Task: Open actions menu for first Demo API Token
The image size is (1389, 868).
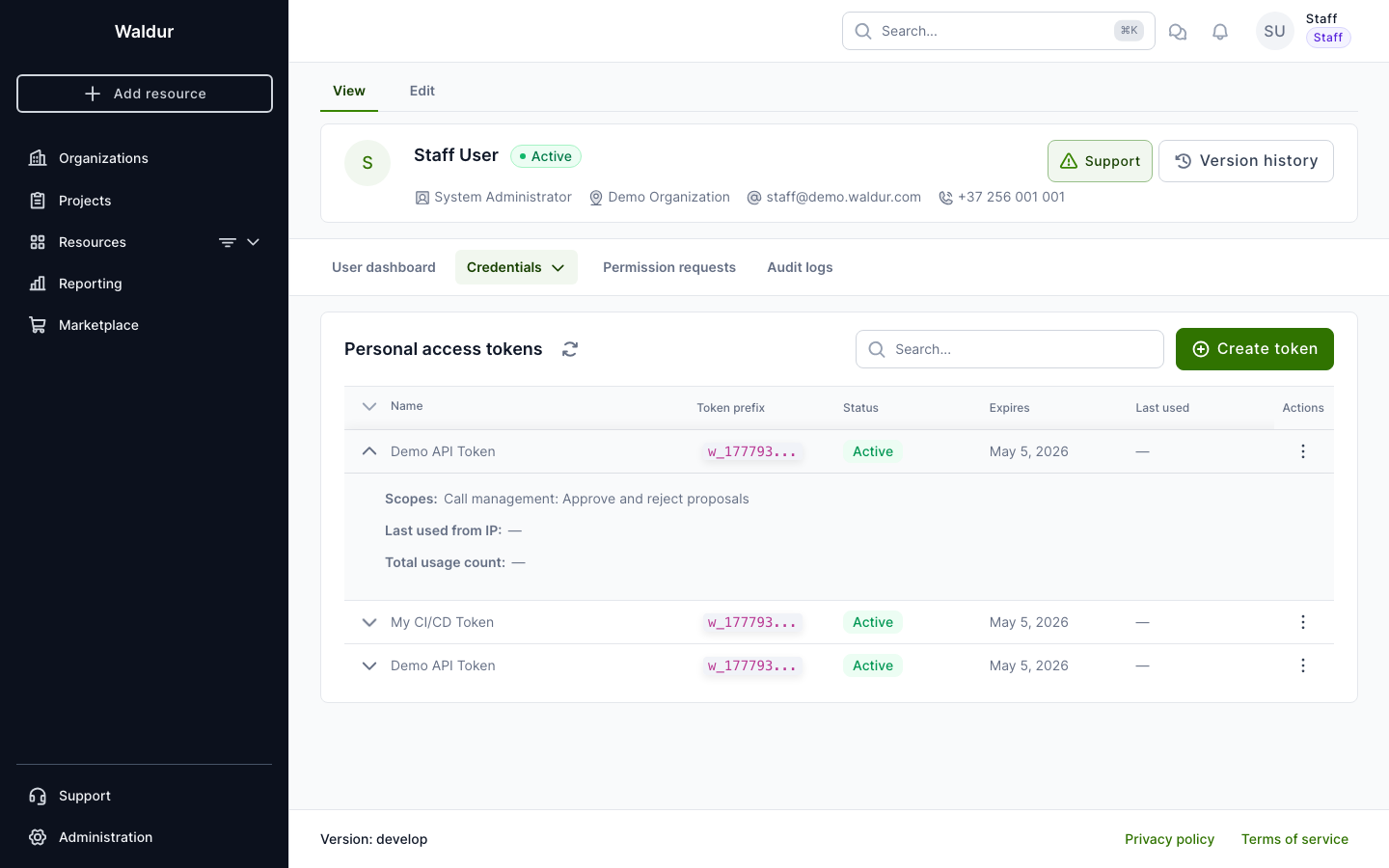Action: point(1302,451)
